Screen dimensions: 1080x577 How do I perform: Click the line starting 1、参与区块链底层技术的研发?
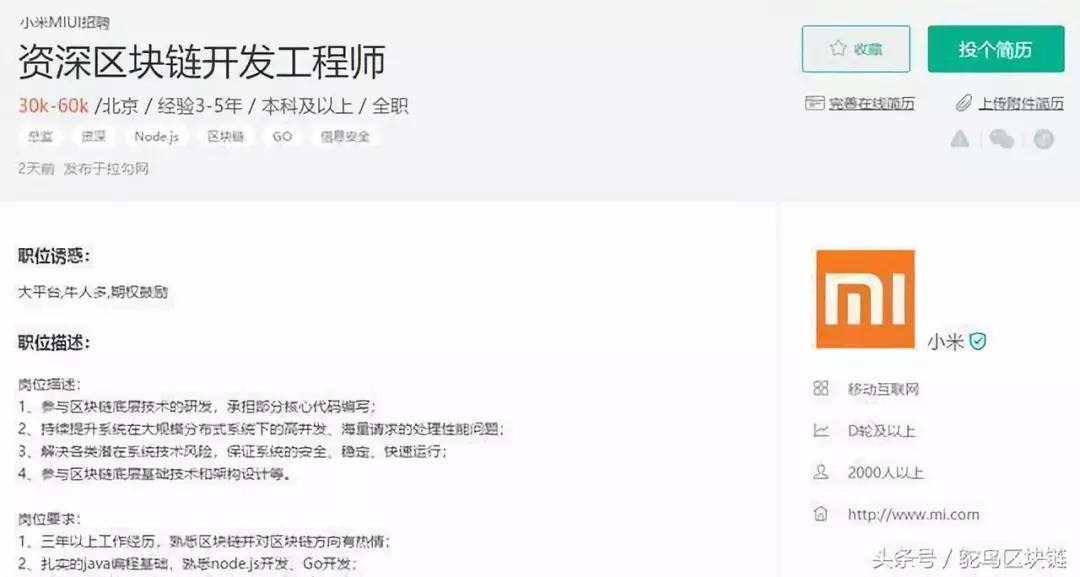(197, 406)
